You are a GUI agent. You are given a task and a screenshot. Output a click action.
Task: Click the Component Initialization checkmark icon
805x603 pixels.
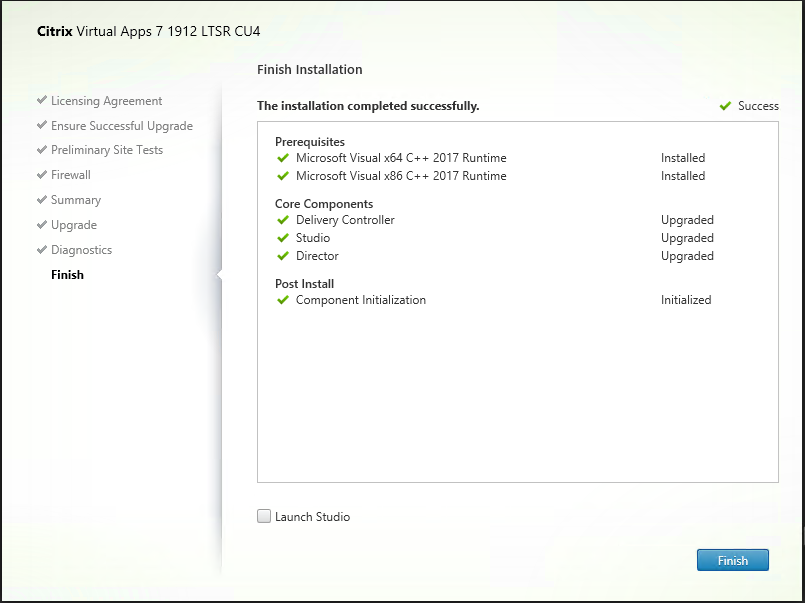[x=283, y=300]
